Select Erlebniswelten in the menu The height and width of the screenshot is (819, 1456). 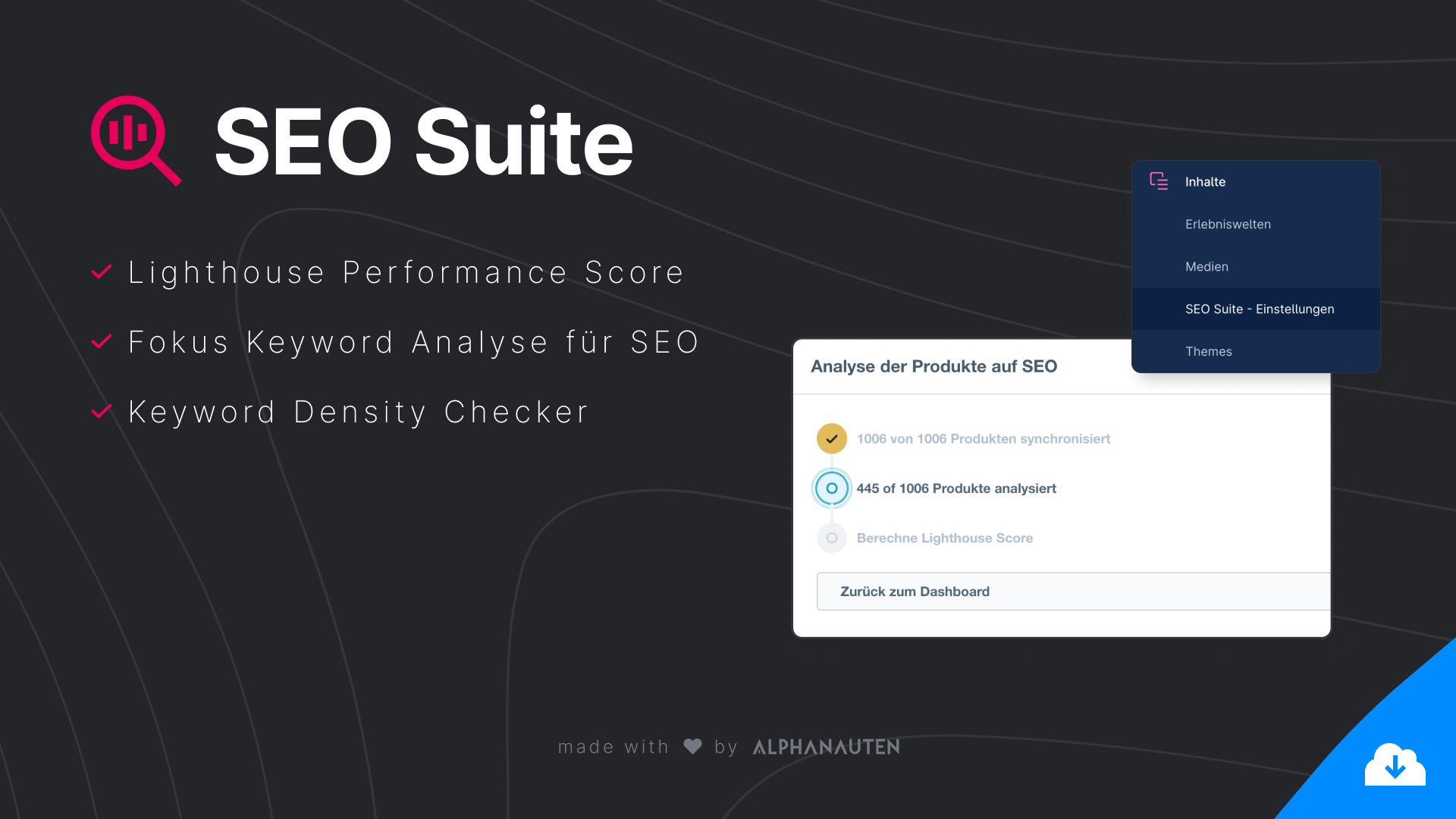coord(1256,224)
